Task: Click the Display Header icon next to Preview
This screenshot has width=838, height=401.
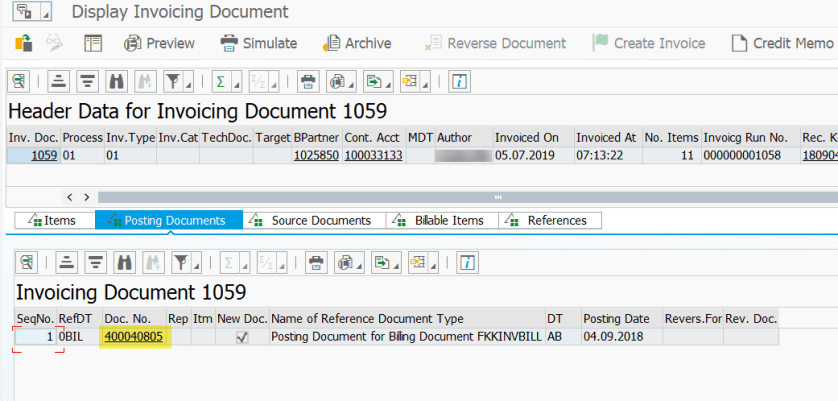Action: (x=93, y=43)
